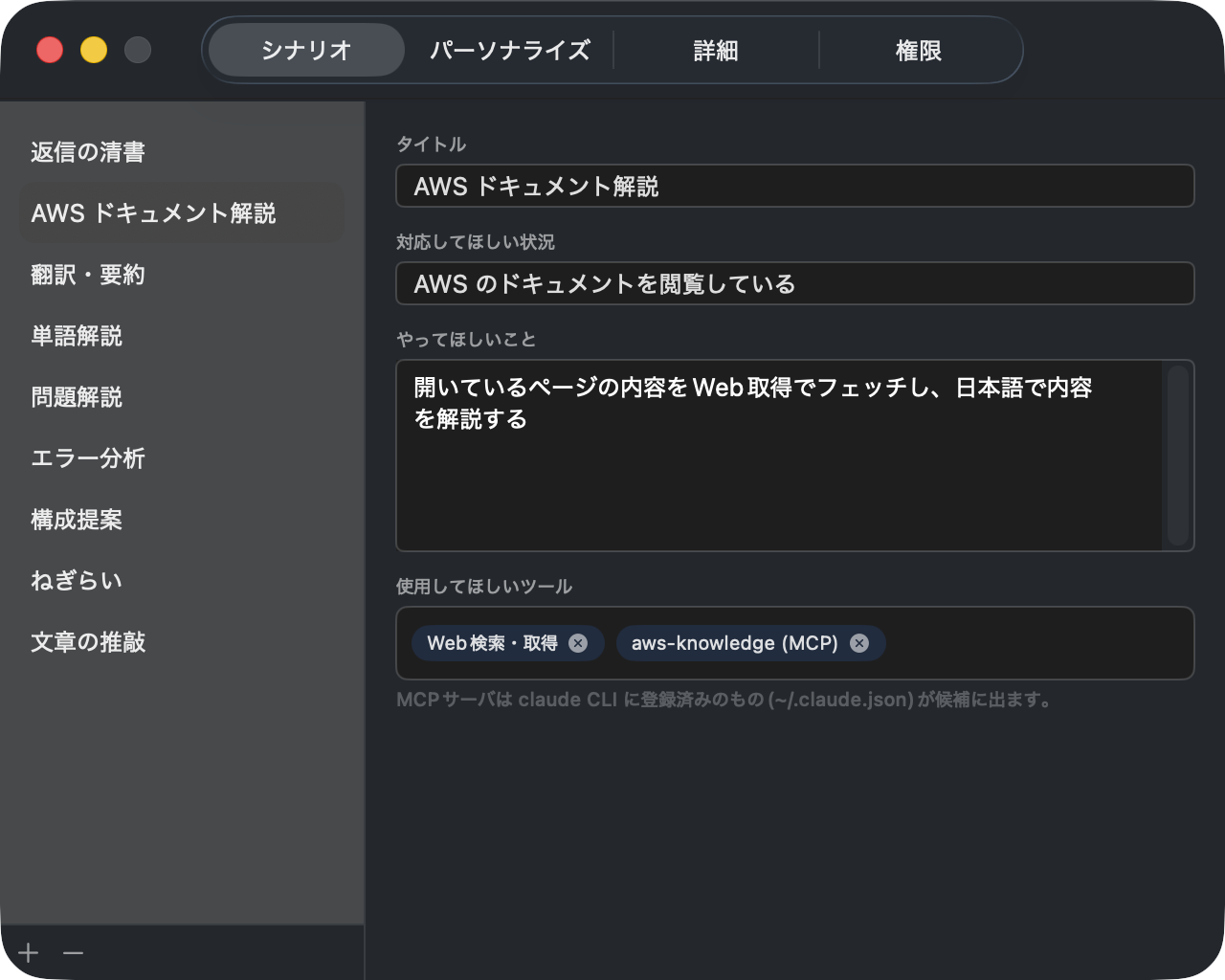The image size is (1225, 980).
Task: Remove the aws-knowledge (MCP) tool tag
Action: point(859,643)
